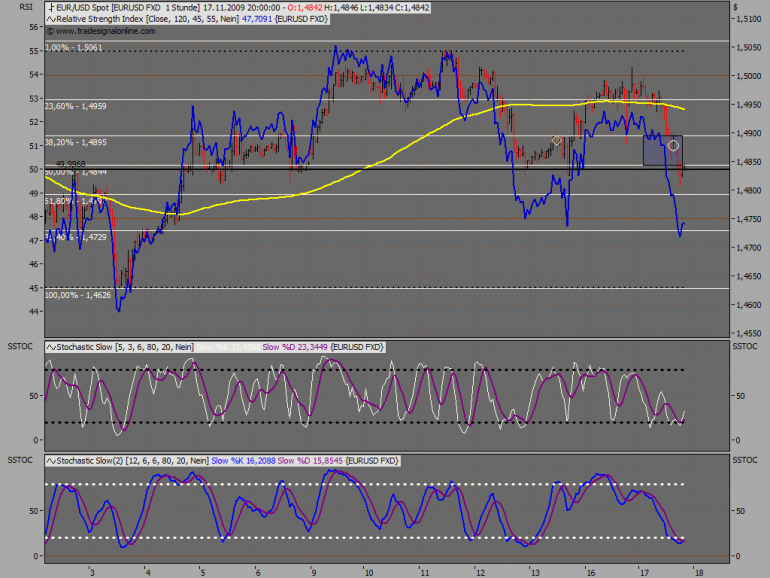
Task: Click the RSI axis heading at top left
Action: (x=26, y=7)
